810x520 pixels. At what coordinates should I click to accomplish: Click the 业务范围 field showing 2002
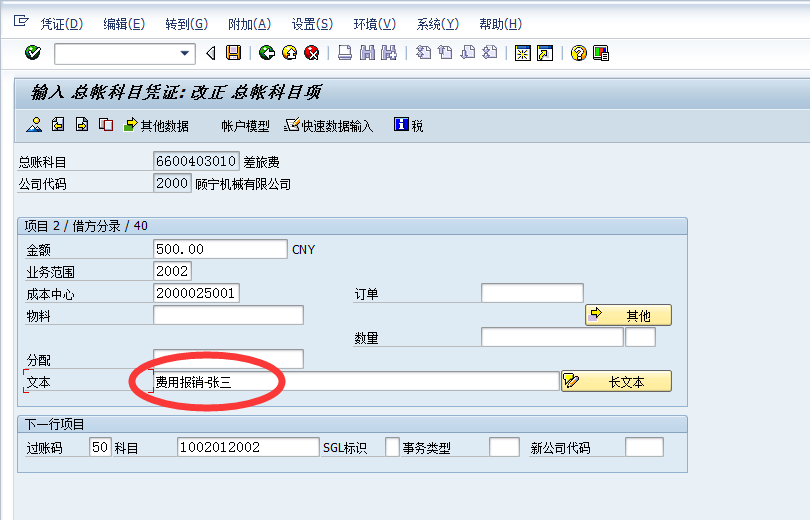coord(173,271)
